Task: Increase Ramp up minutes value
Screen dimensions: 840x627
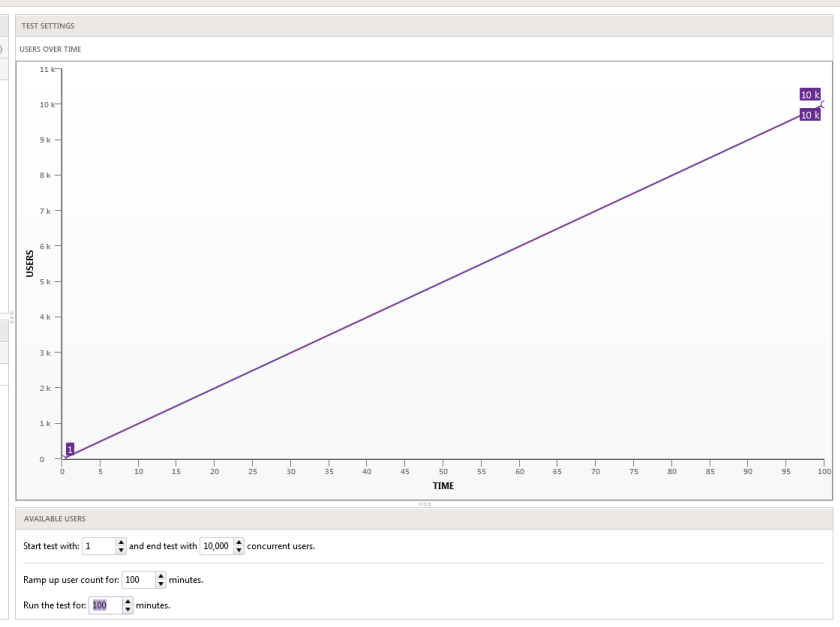Action: 161,576
